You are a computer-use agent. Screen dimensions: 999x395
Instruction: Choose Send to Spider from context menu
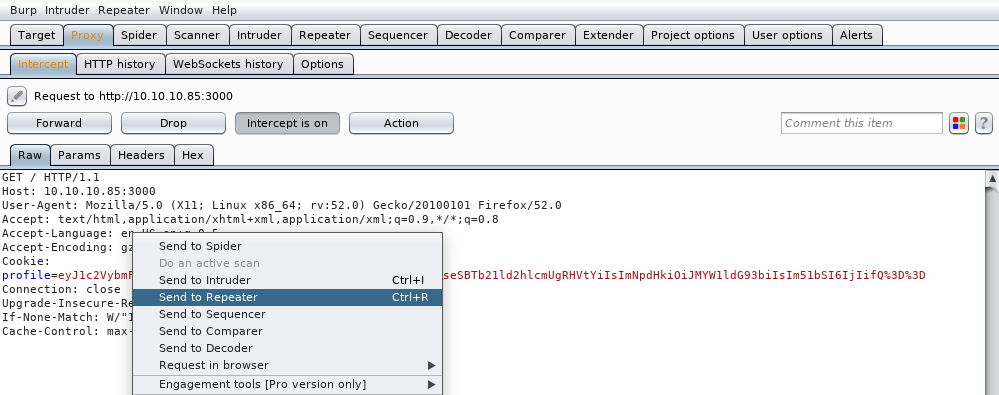(287, 246)
